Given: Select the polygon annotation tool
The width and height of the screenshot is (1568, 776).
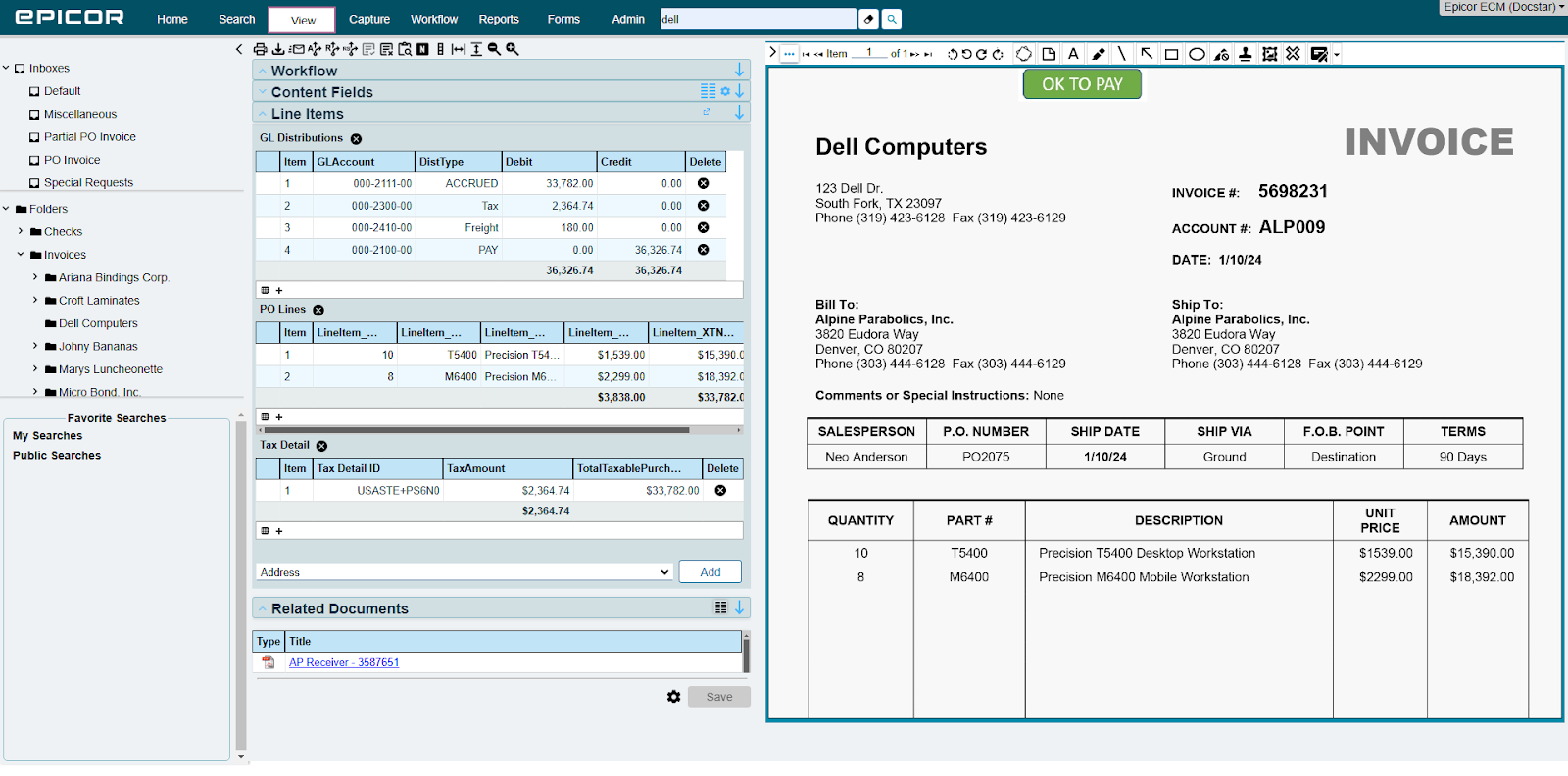Looking at the screenshot, I should pos(1024,54).
